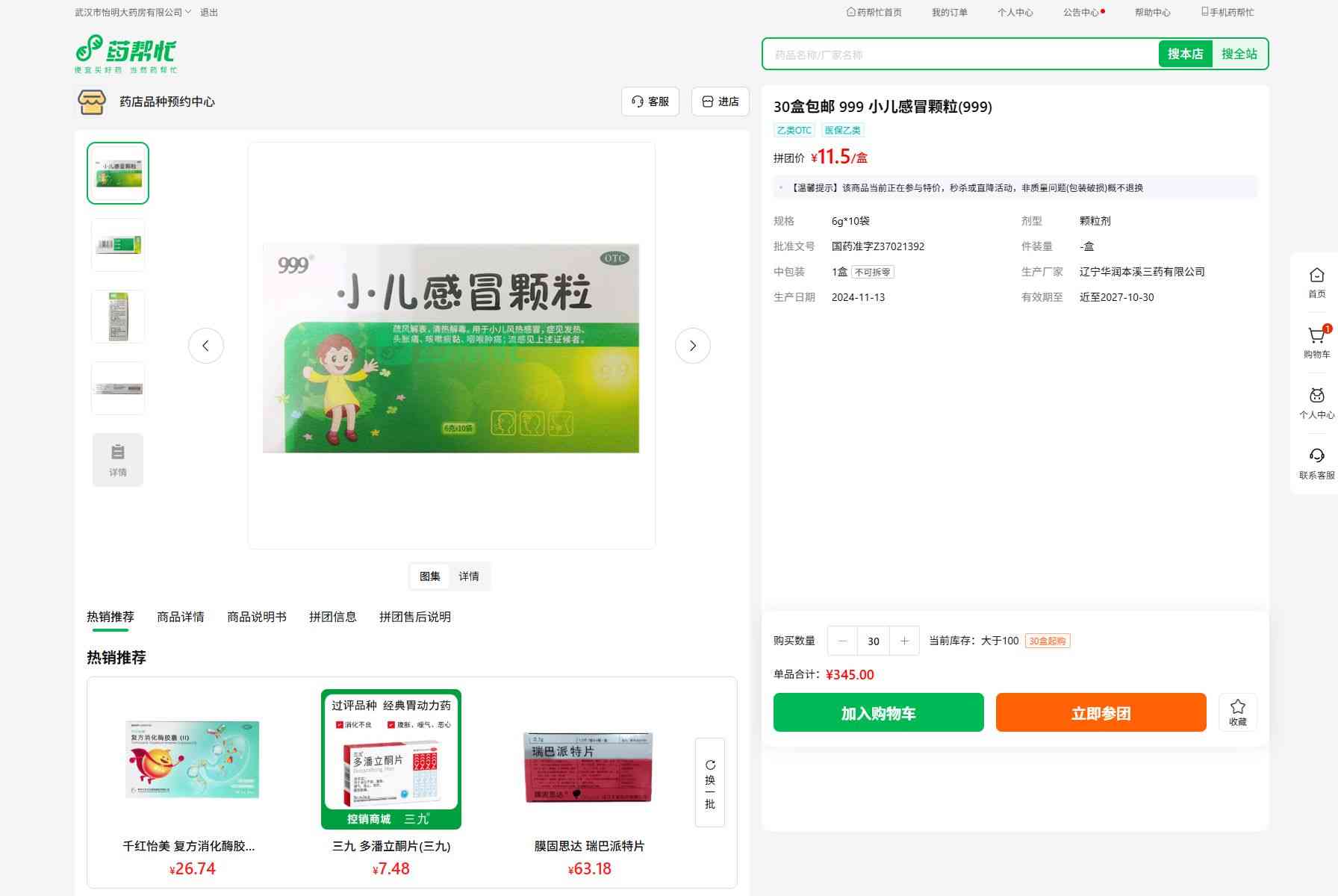Screen dimensions: 1338x896
Task: Open personal center icon in right sidebar
Action: 1316,396
